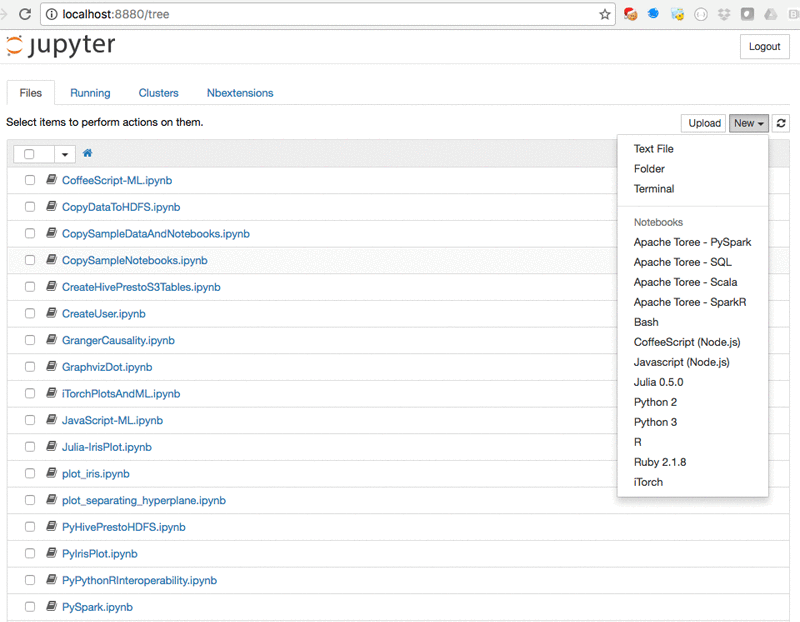Click the home breadcrumb icon above the file list

point(88,153)
